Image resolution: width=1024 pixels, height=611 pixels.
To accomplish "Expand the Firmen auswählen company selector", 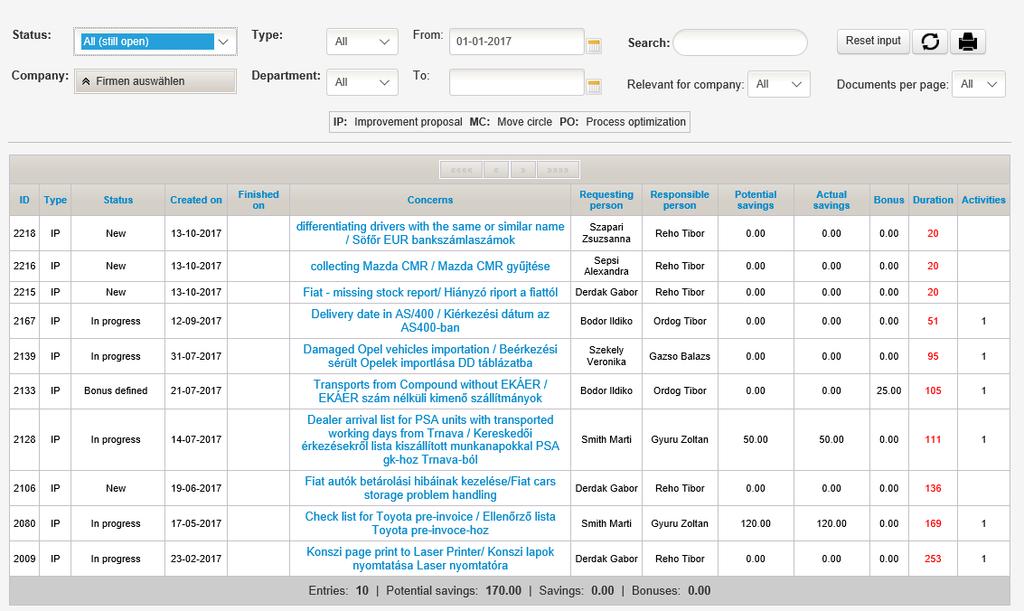I will point(155,81).
